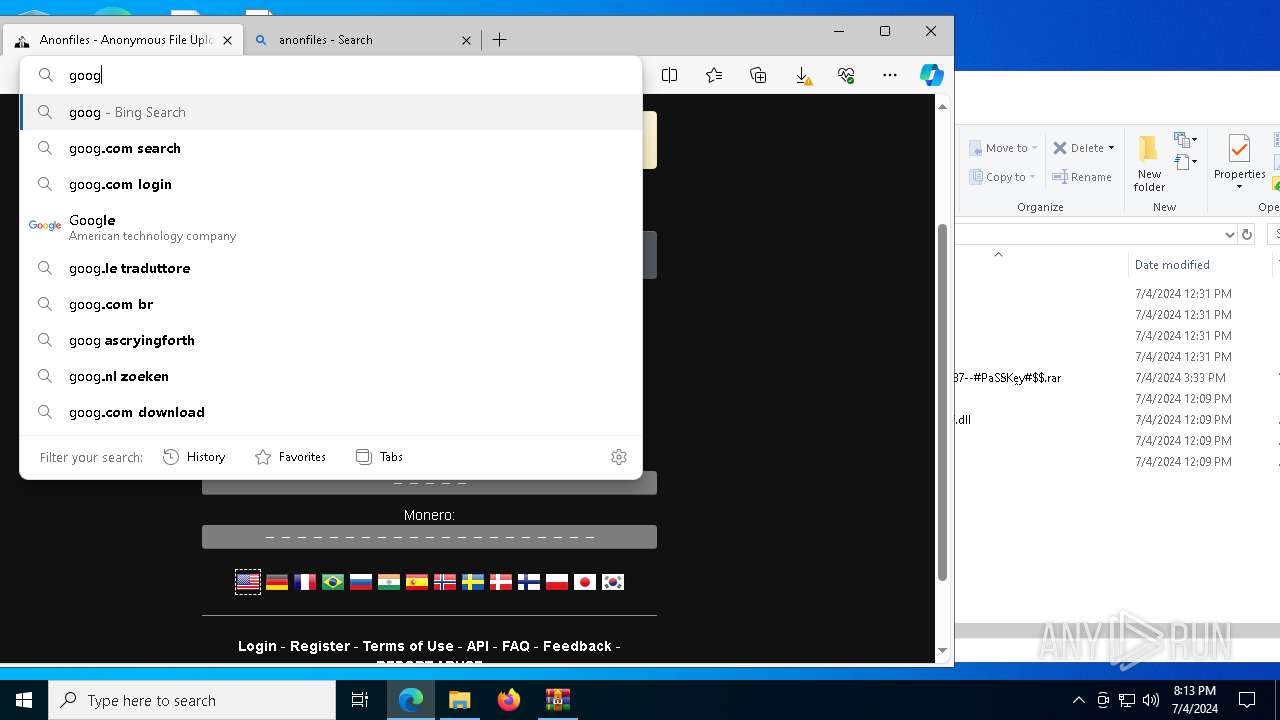Expand Delete dropdown arrow in Explorer
The width and height of the screenshot is (1280, 720).
coord(1111,148)
